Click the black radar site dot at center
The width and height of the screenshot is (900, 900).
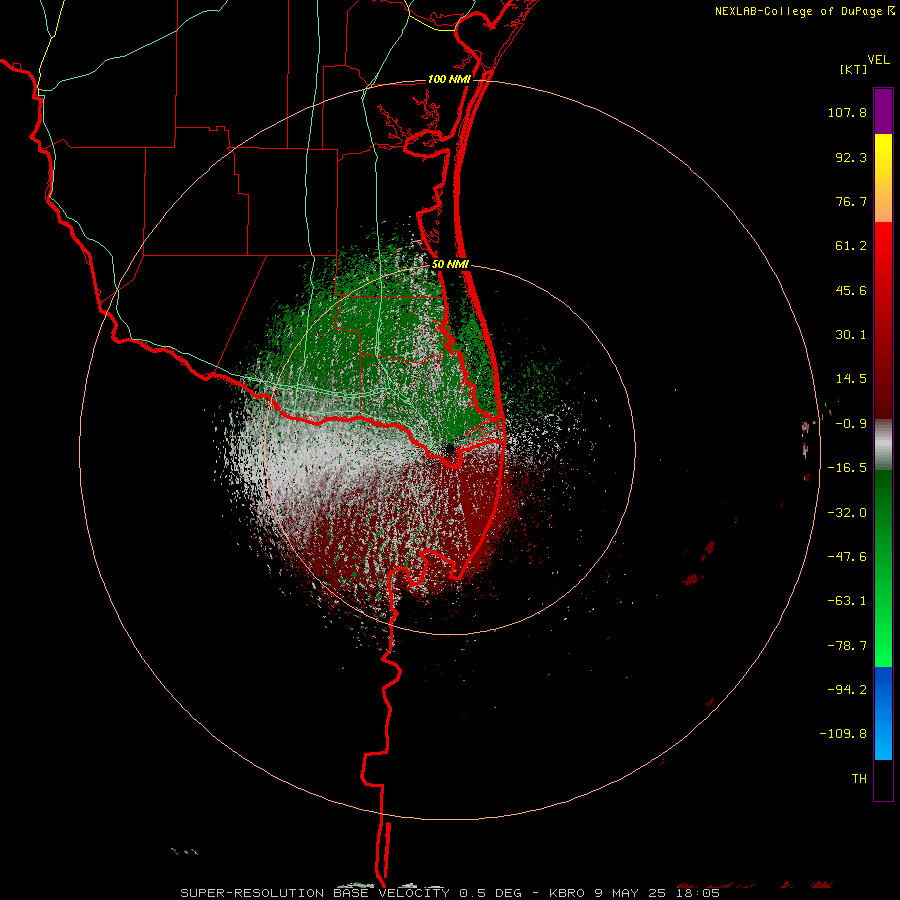(x=450, y=448)
